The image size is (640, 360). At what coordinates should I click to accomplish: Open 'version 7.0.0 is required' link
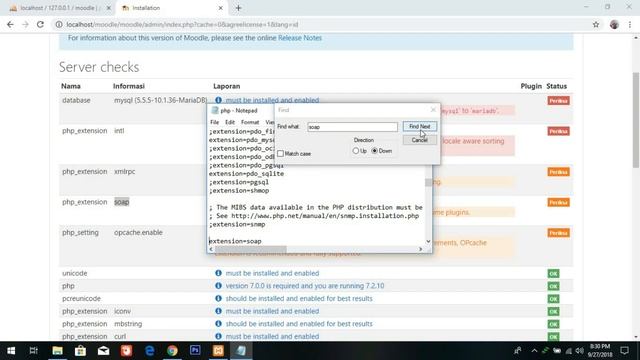coord(305,286)
